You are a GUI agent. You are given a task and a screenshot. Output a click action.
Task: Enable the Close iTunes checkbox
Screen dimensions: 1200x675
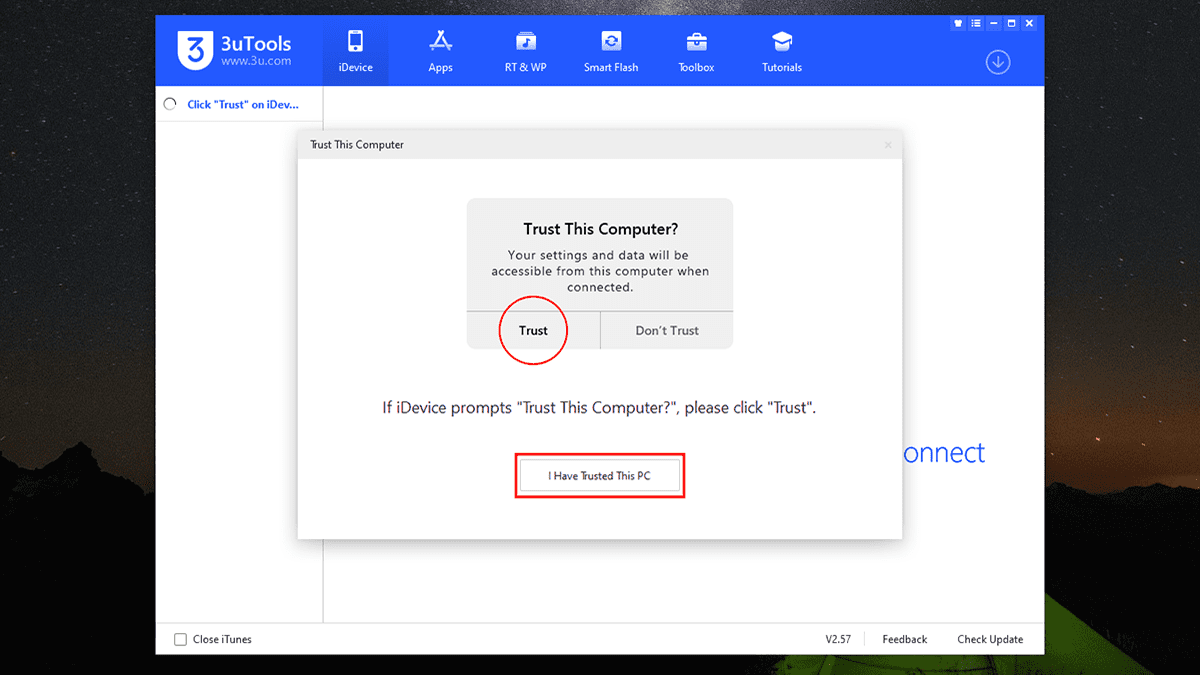(x=180, y=639)
